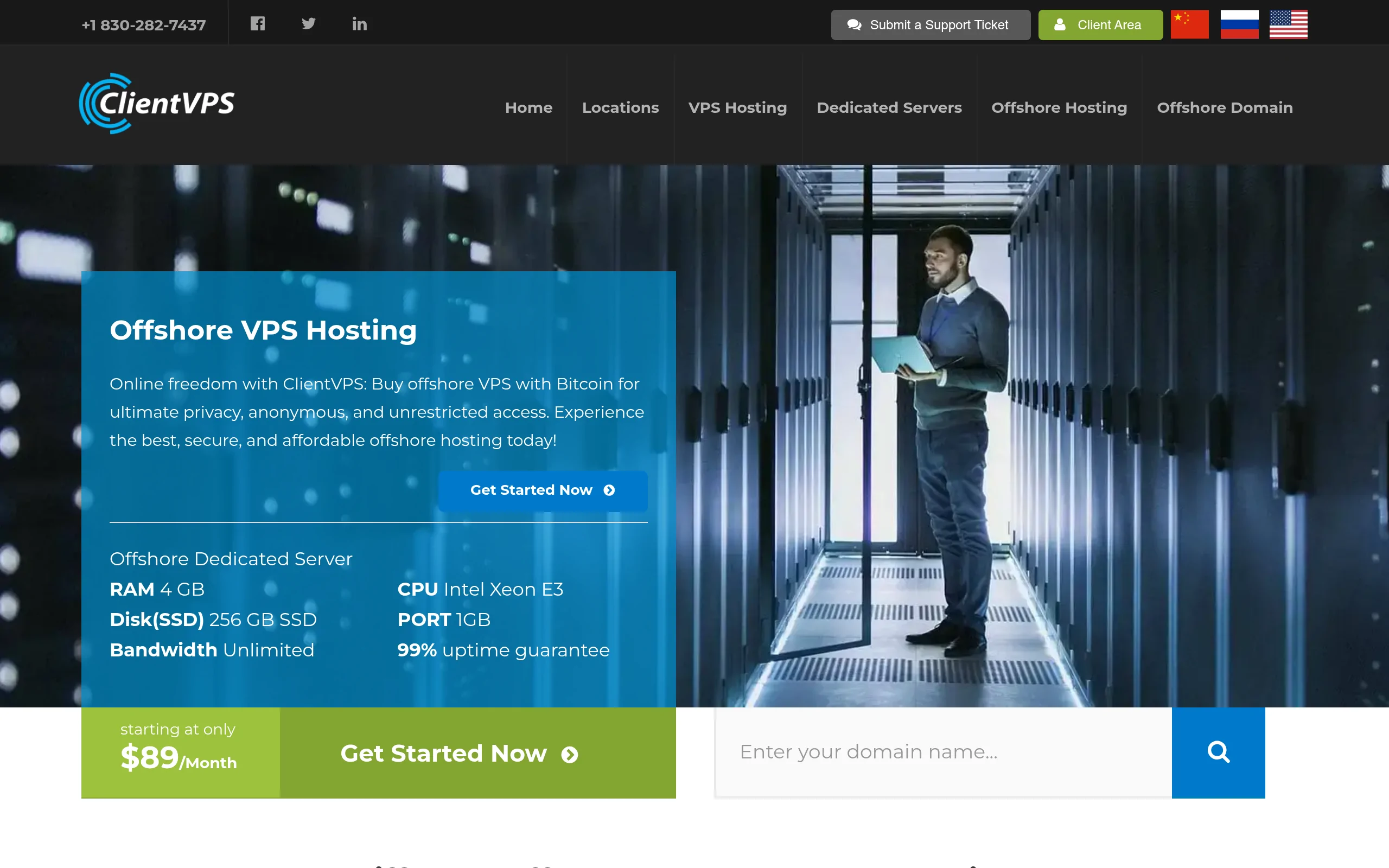Click the CPU Intel Xeon E3 spec
1389x868 pixels.
pos(480,589)
